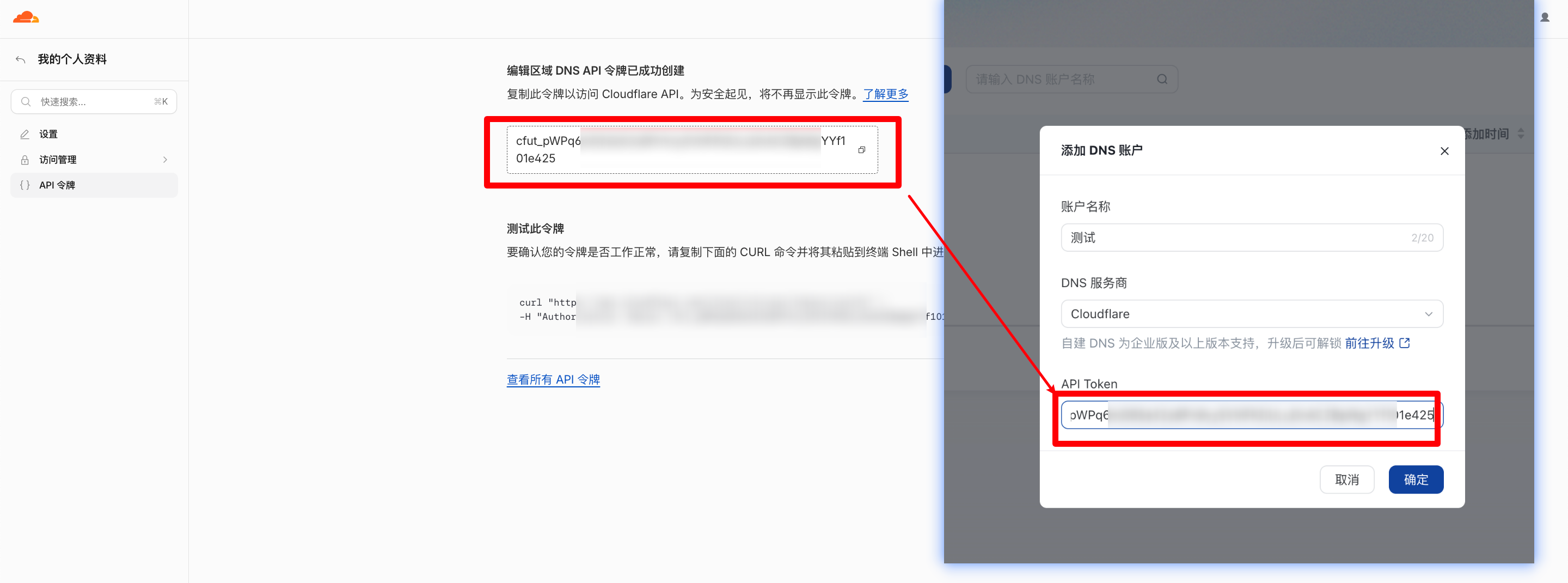Viewport: 1568px width, 583px height.
Task: Click the 我的个人资料 heading
Action: 72,59
